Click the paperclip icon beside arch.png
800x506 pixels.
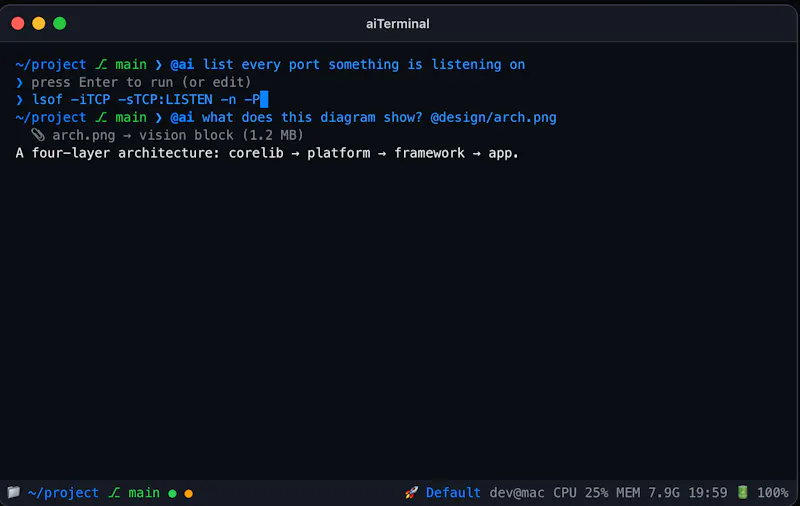tap(38, 135)
